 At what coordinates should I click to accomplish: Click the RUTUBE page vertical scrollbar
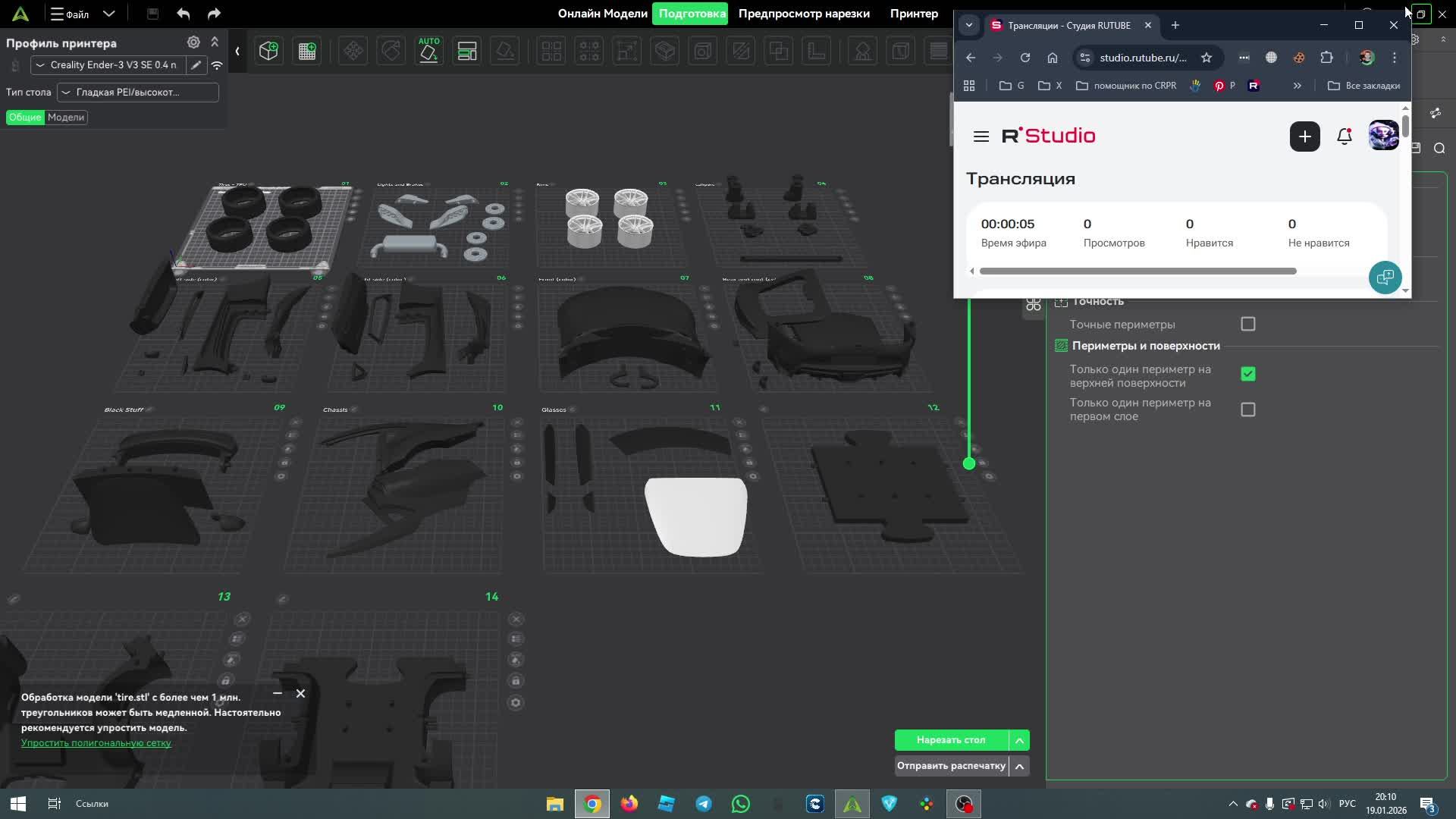(1405, 126)
